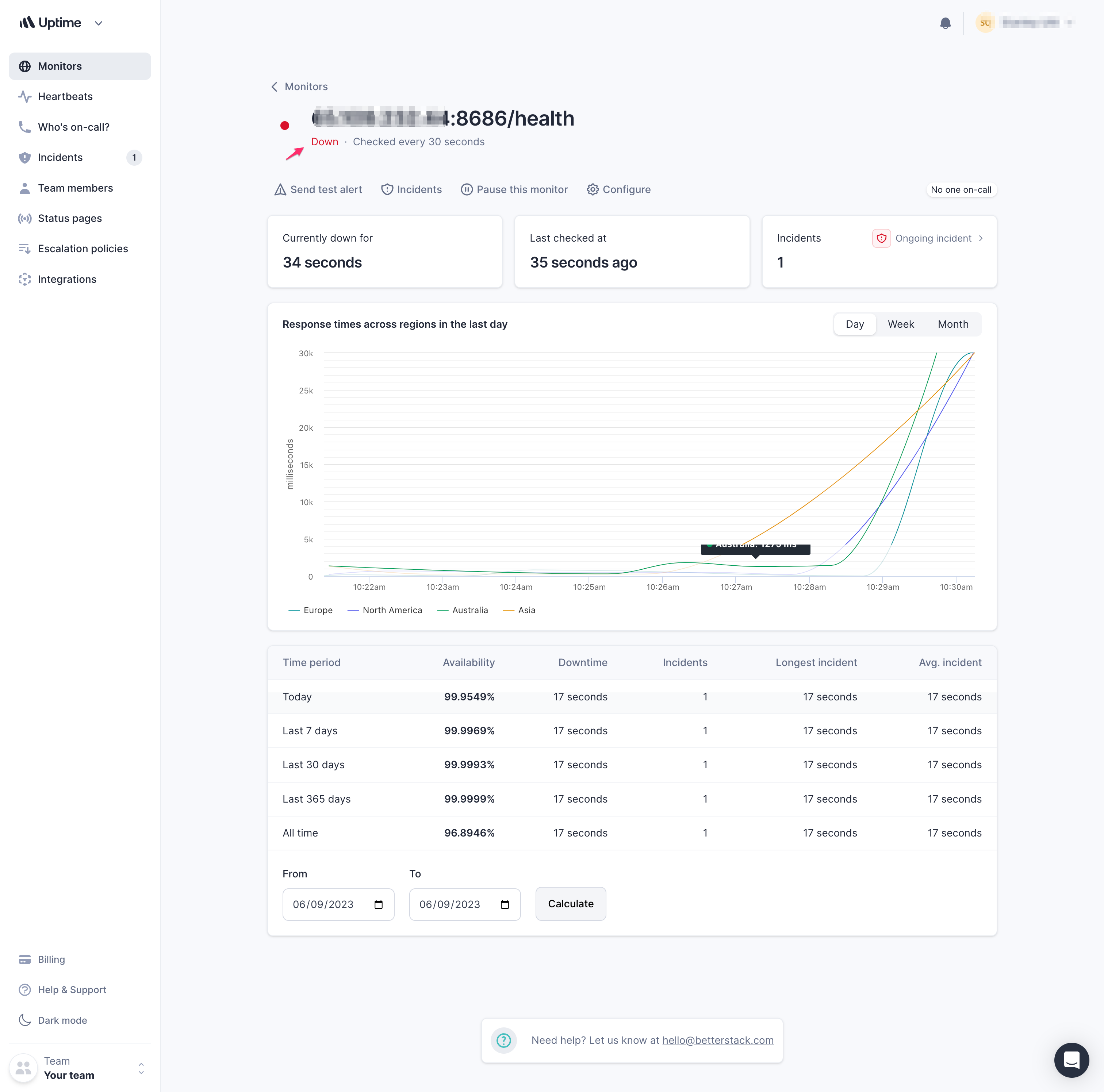Open the Ongoing incident link
Image resolution: width=1104 pixels, height=1092 pixels.
(933, 238)
